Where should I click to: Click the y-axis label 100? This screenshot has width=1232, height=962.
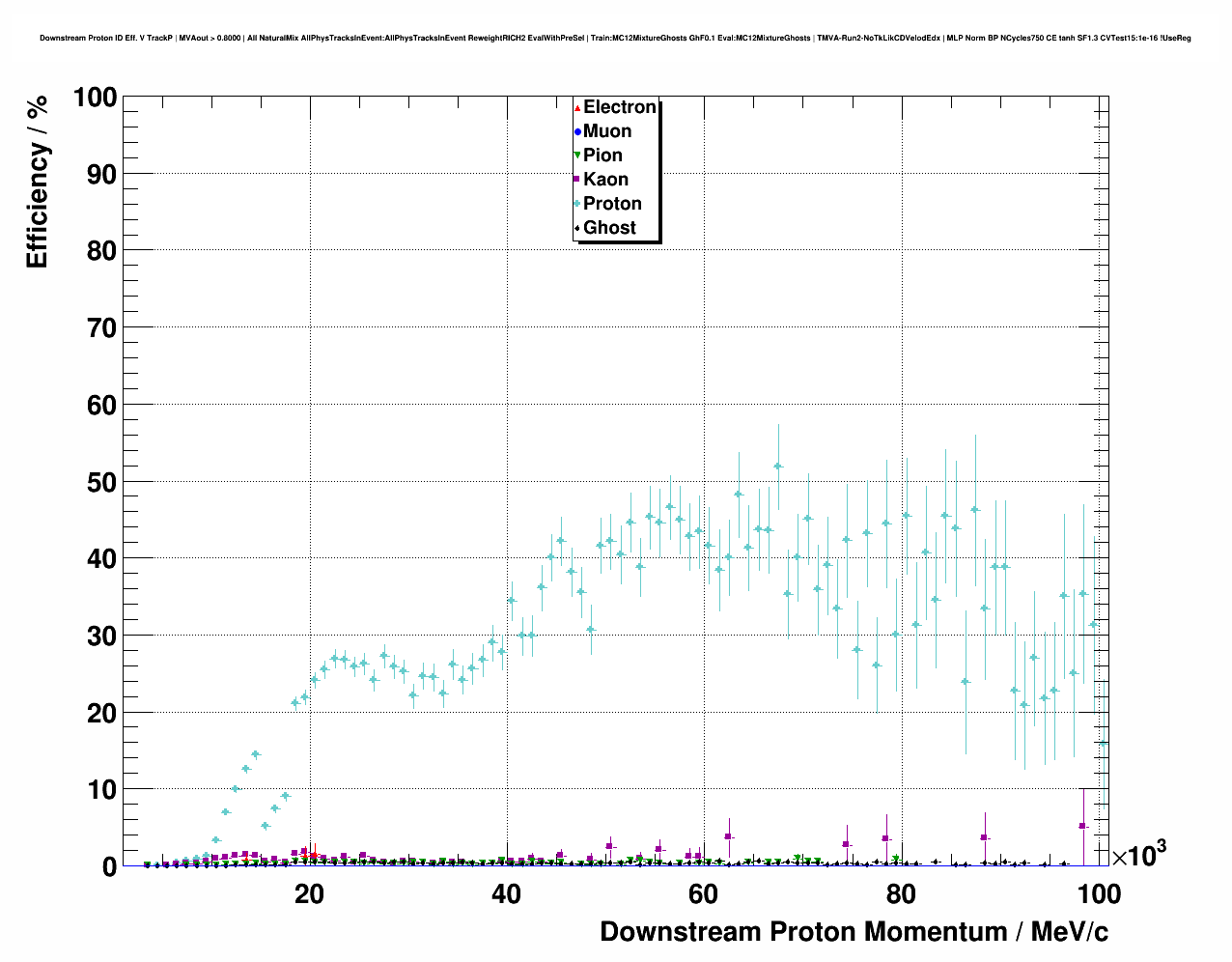pos(95,98)
